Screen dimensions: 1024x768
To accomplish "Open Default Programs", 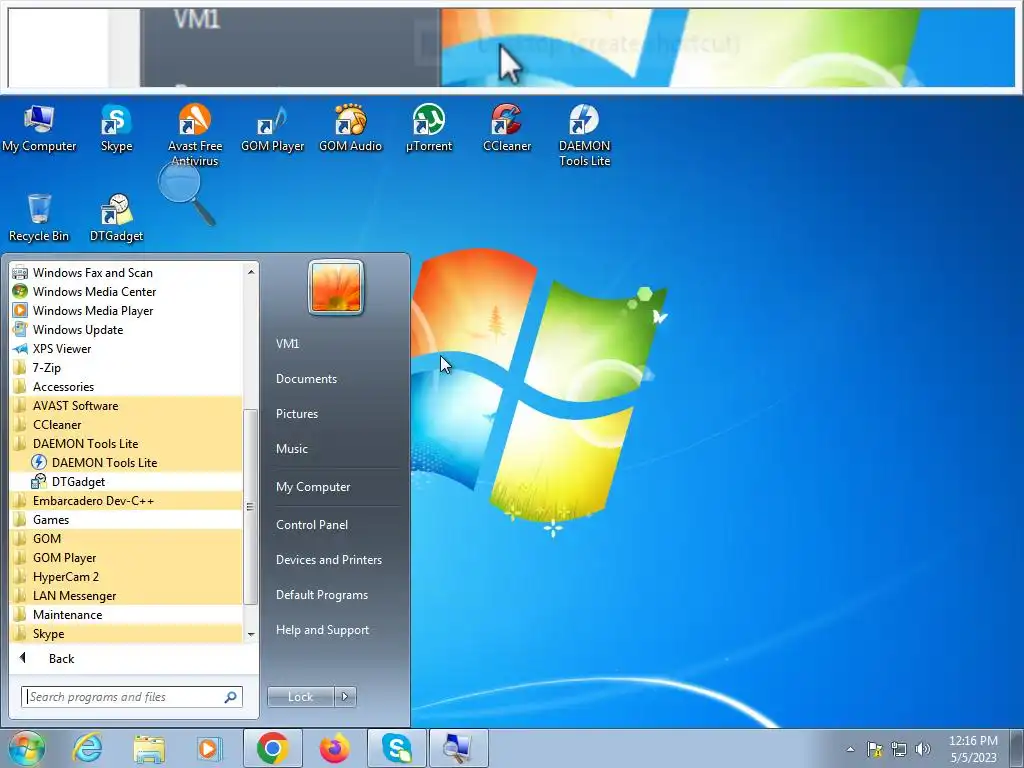I will tap(322, 595).
